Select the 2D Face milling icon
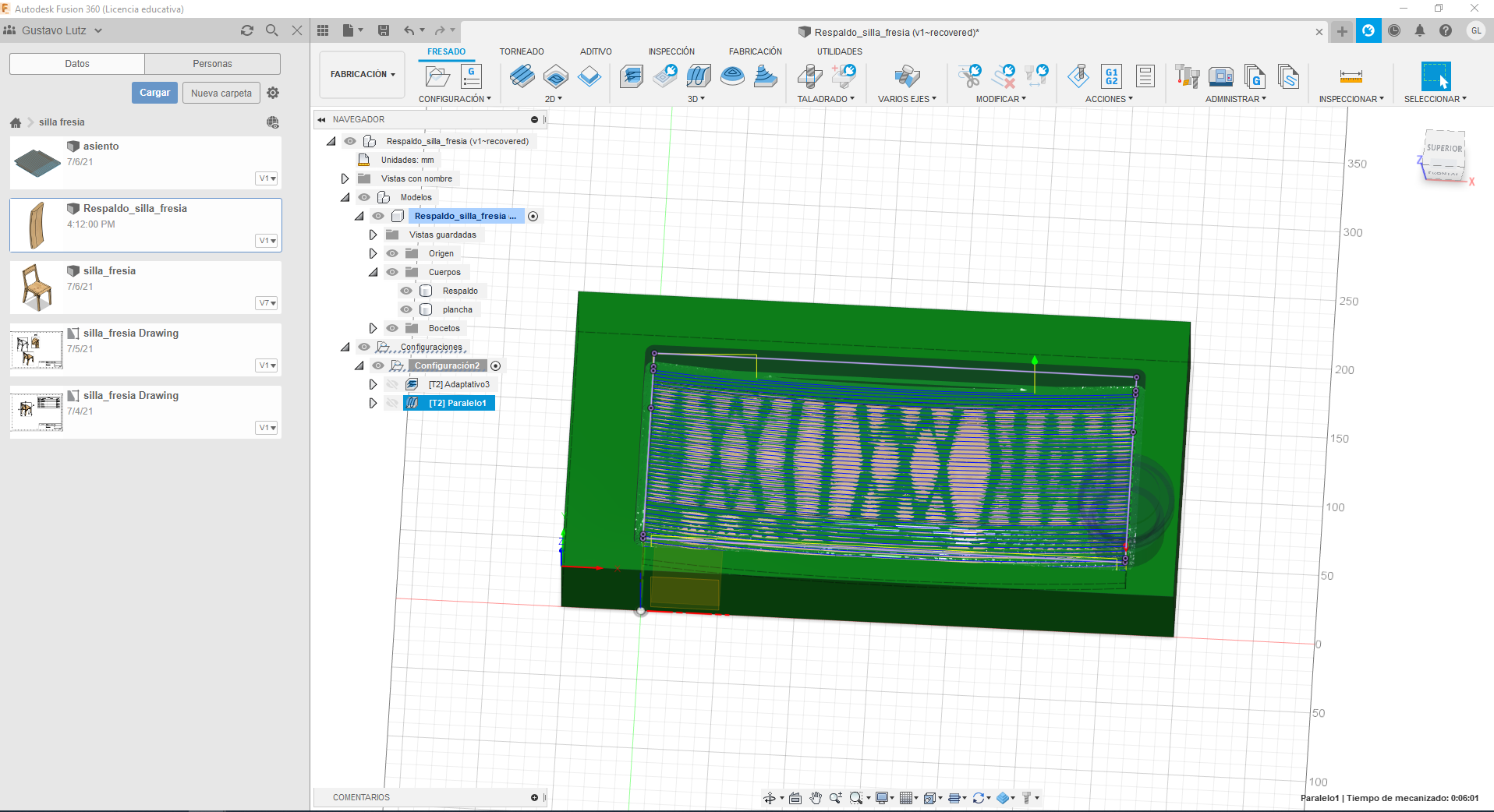 pos(589,76)
